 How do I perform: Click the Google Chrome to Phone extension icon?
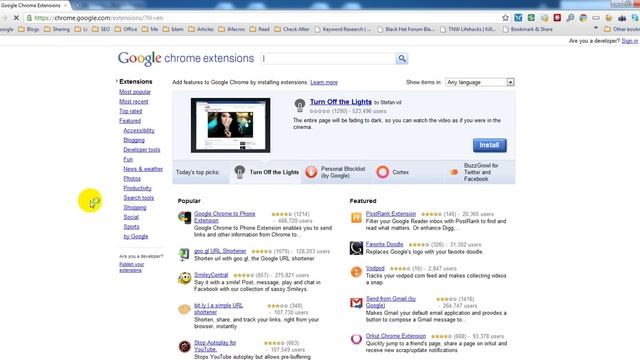click(x=184, y=217)
